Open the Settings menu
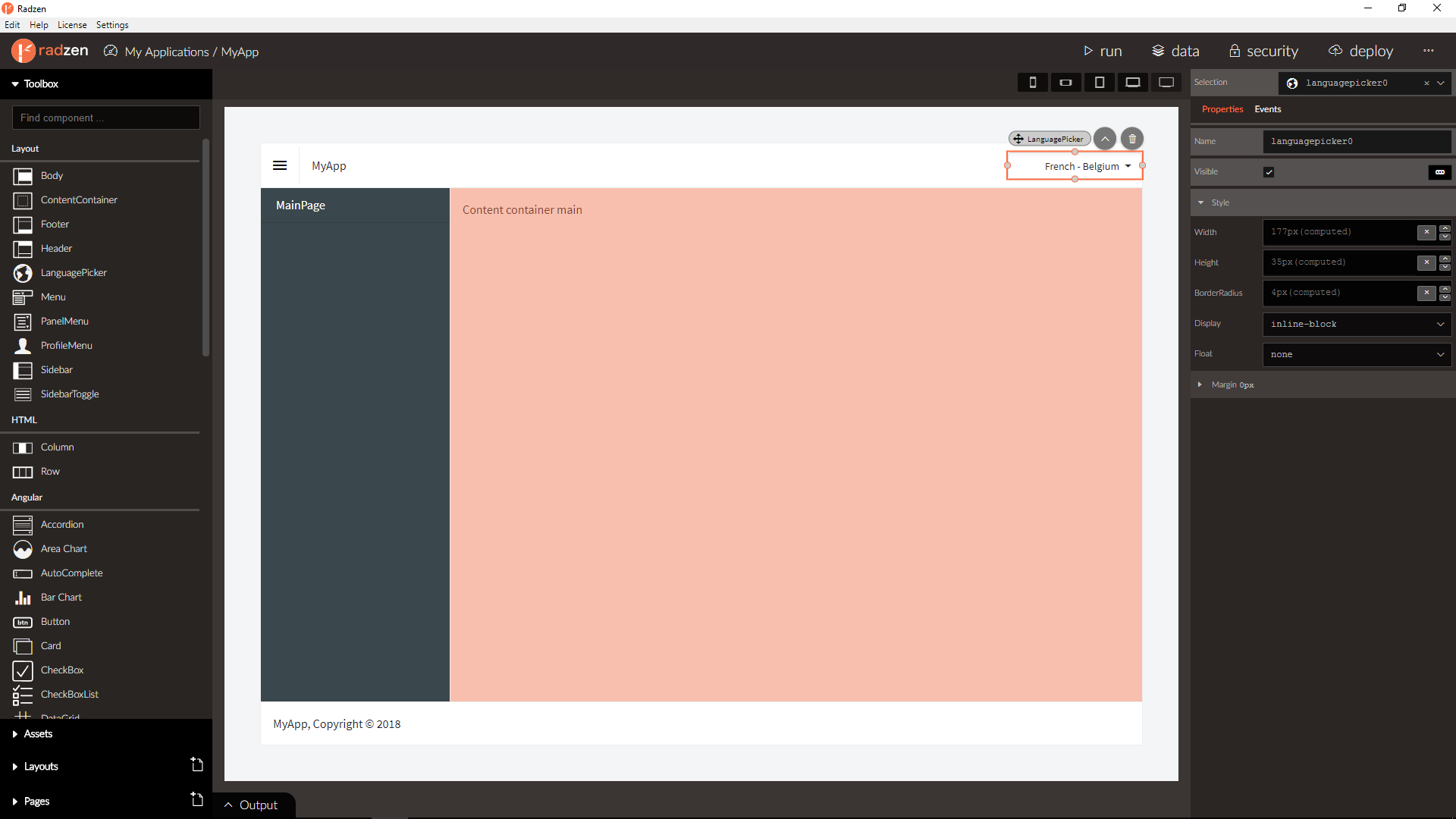Screen dimensions: 1456x819 tap(112, 25)
